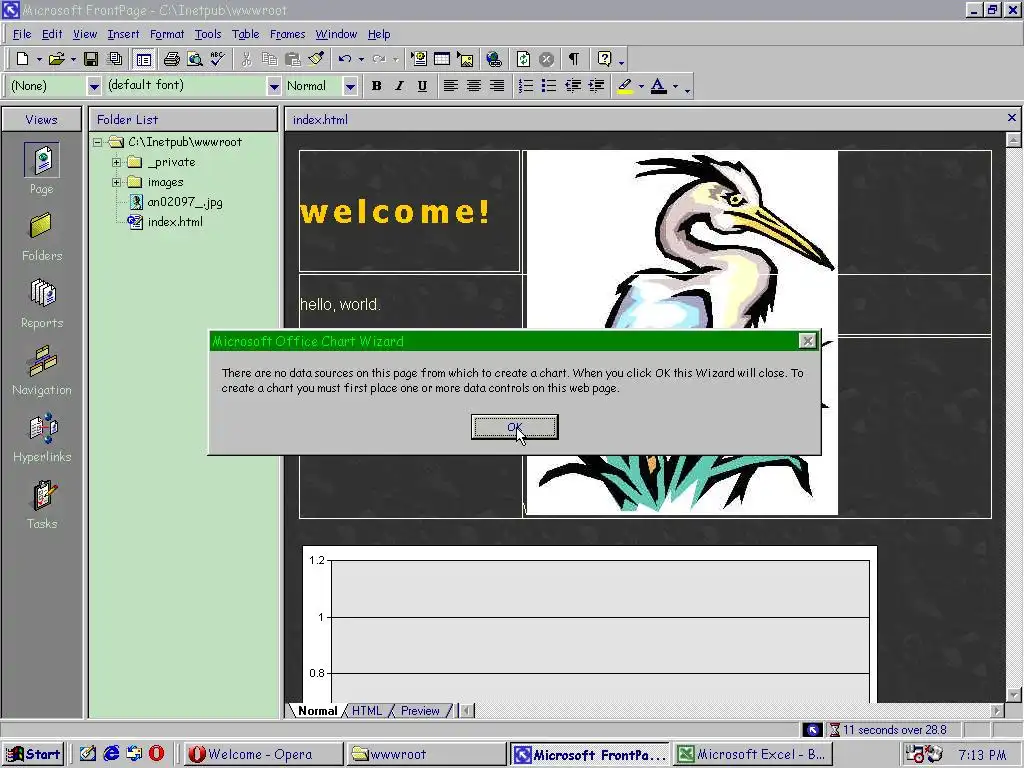Open Font Color dropdown arrow
Screen dimensions: 1024x768
pyautogui.click(x=675, y=86)
